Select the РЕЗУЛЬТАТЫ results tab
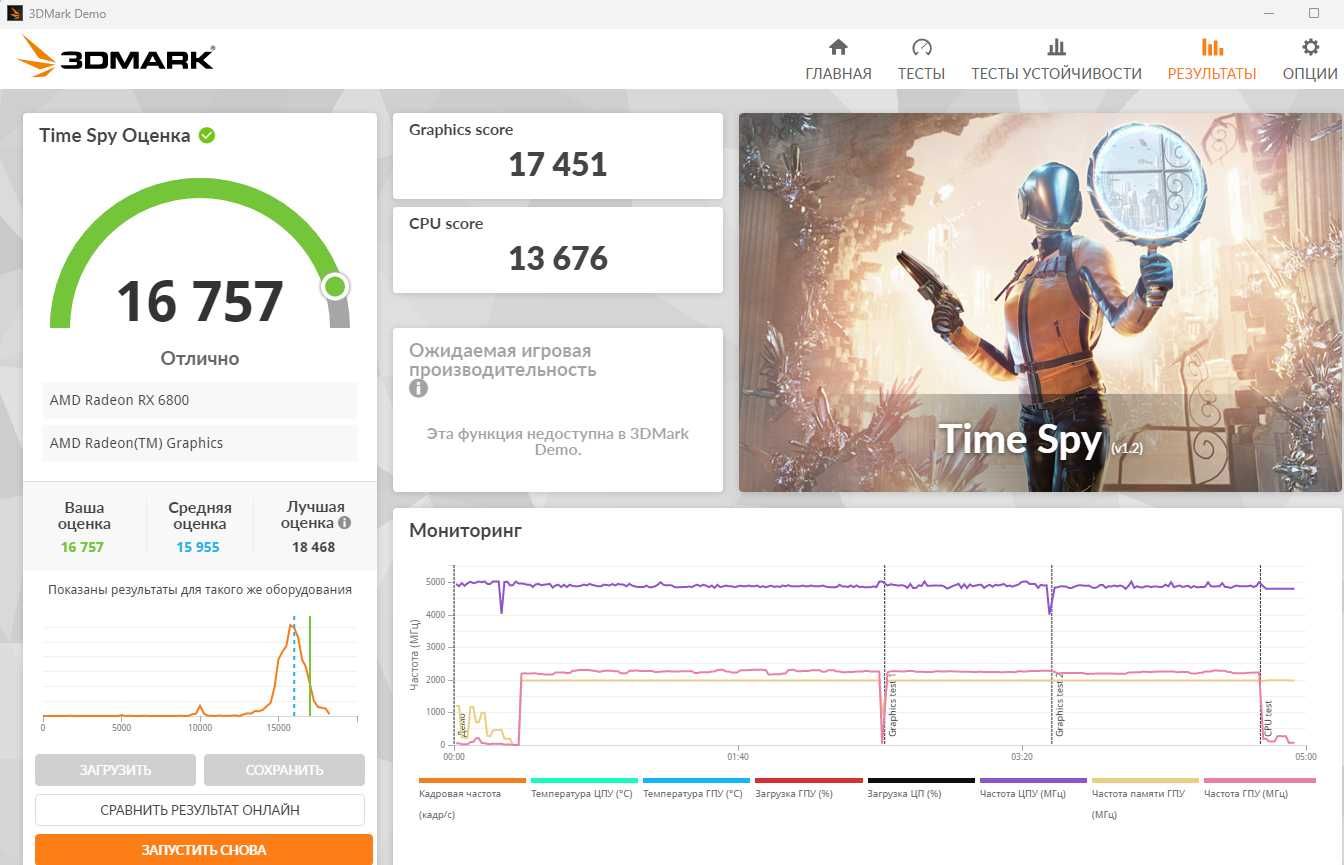This screenshot has width=1344, height=865. [x=1212, y=60]
